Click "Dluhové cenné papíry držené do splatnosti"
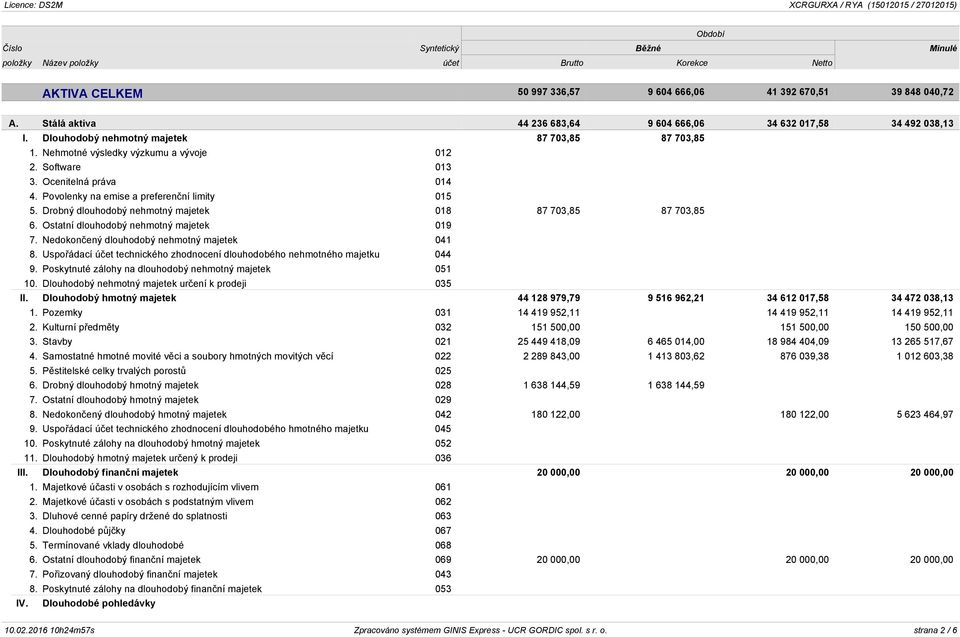The width and height of the screenshot is (960, 637). 135,516
